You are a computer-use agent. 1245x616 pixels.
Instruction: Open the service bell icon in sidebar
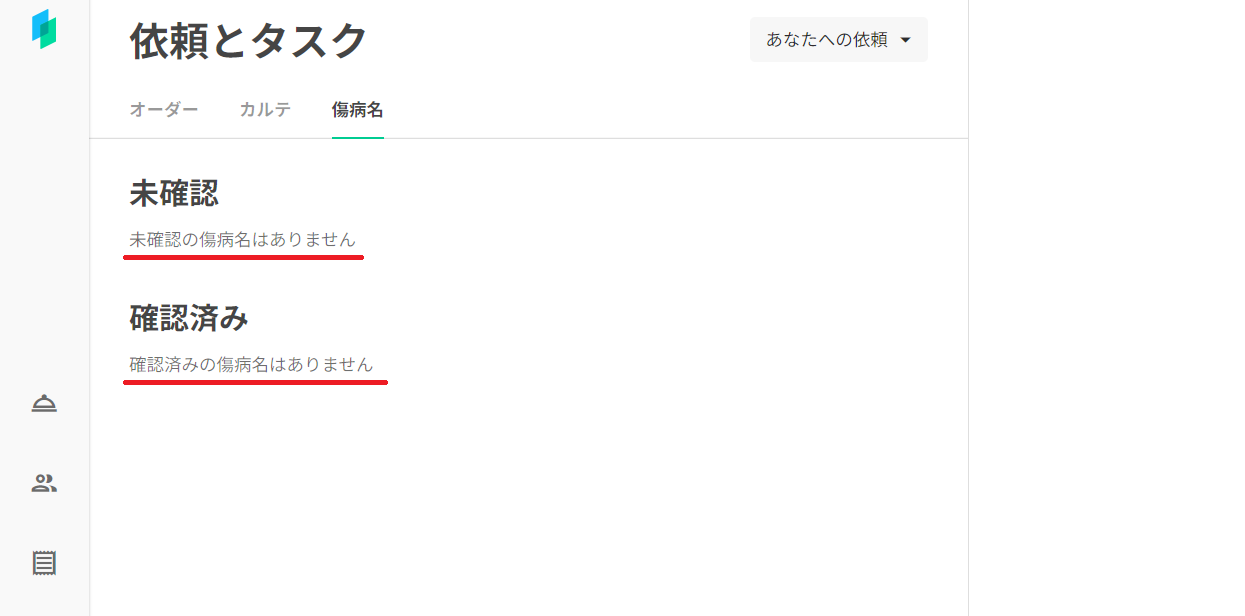(44, 403)
